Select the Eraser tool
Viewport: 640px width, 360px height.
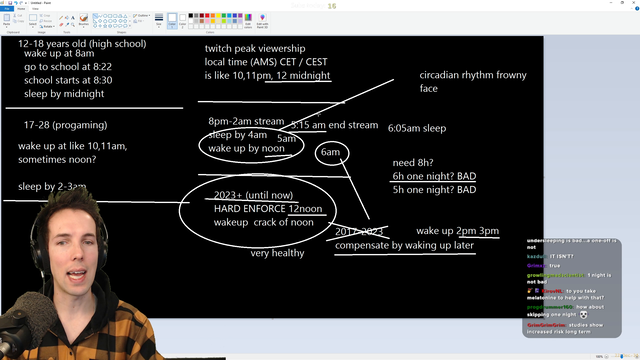(x=61, y=25)
